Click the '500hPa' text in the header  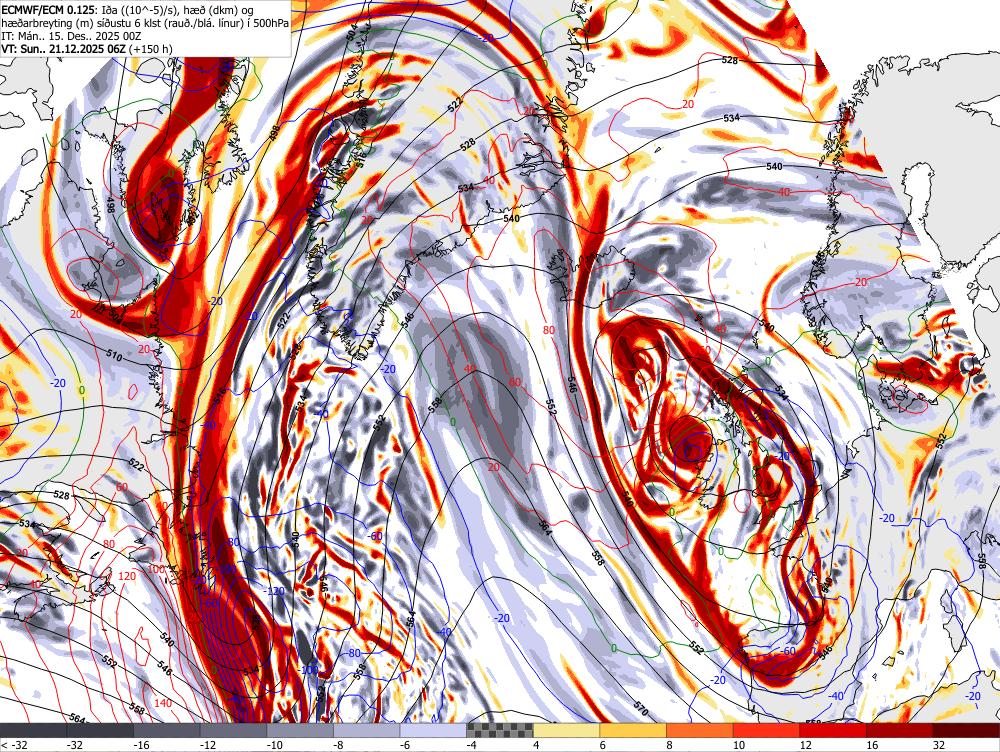(271, 23)
